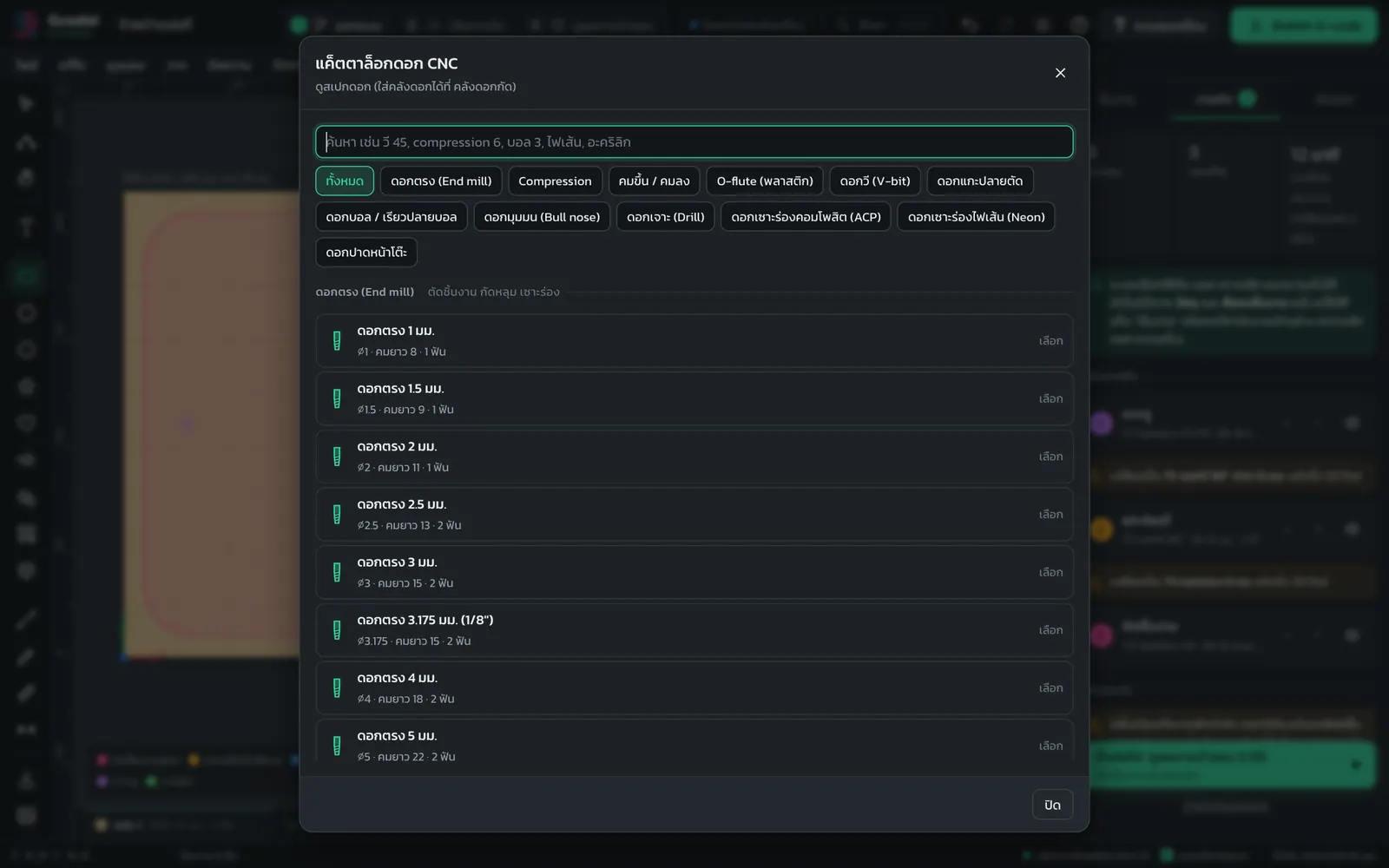Click เลือก for ดอกตรง 3 มม.
Viewport: 1389px width, 868px height.
click(1050, 573)
